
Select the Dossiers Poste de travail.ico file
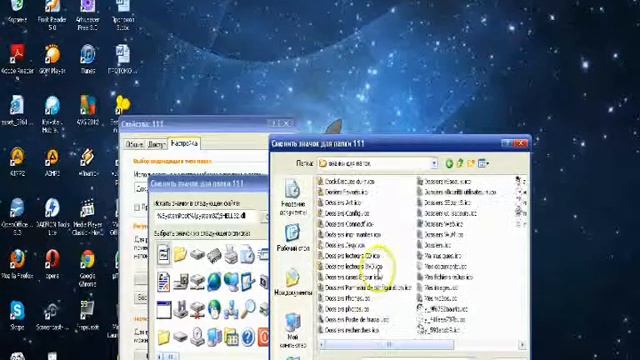coord(353,320)
